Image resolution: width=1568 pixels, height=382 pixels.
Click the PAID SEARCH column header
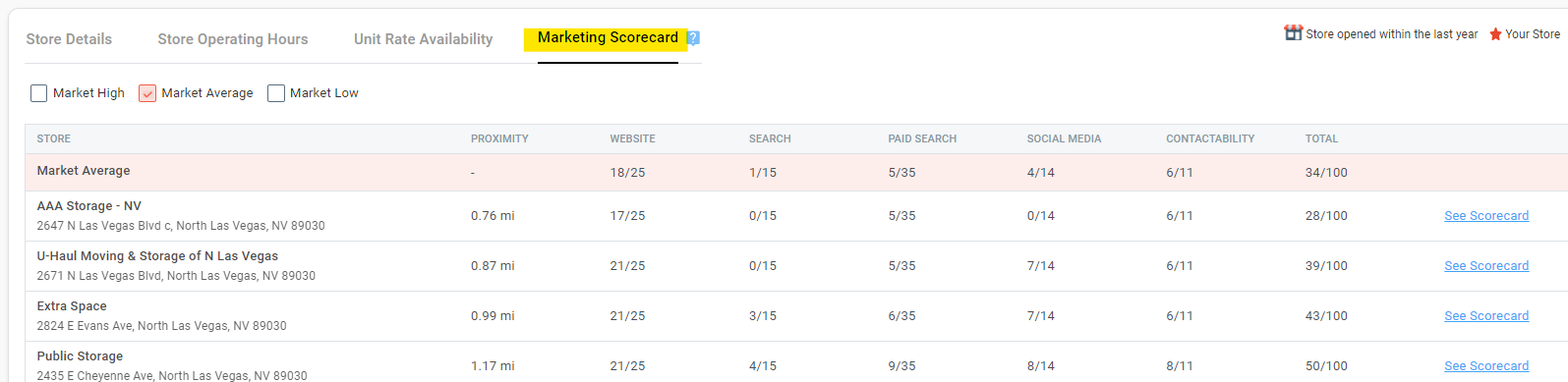922,139
